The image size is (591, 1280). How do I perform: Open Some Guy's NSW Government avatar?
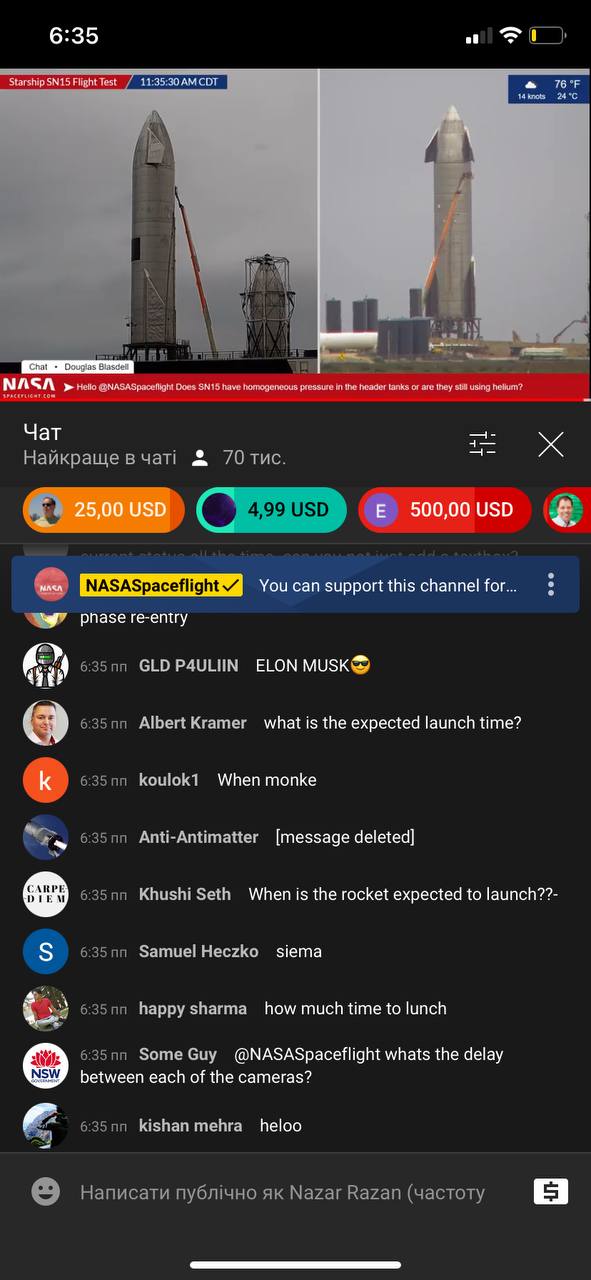point(46,1065)
